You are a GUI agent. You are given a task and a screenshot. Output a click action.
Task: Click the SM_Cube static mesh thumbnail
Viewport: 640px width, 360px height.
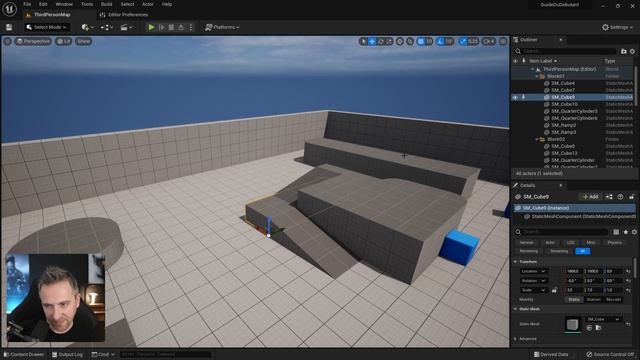click(572, 324)
